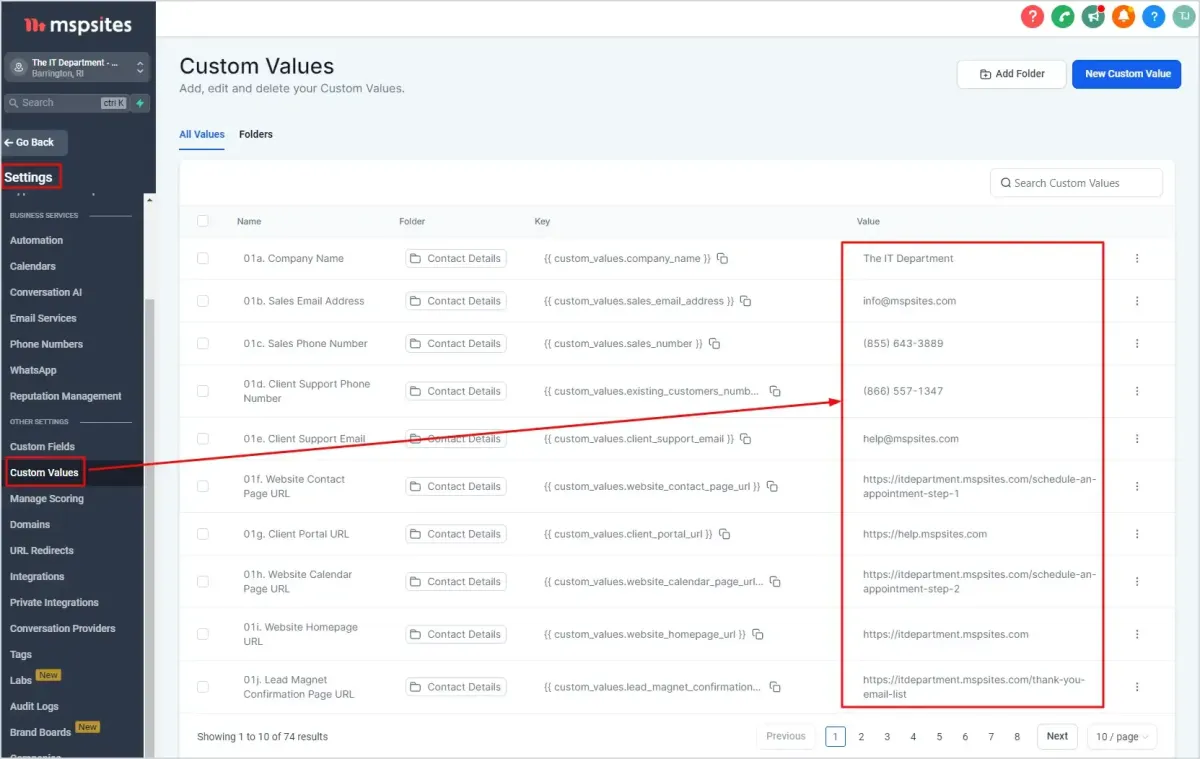The image size is (1200, 759).
Task: Open three-dot menu for Company Name row
Action: 1137,258
